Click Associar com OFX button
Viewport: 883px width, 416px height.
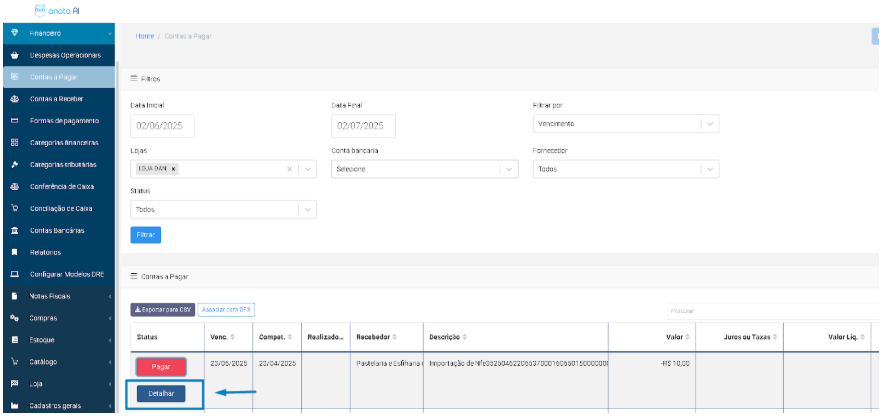(226, 310)
